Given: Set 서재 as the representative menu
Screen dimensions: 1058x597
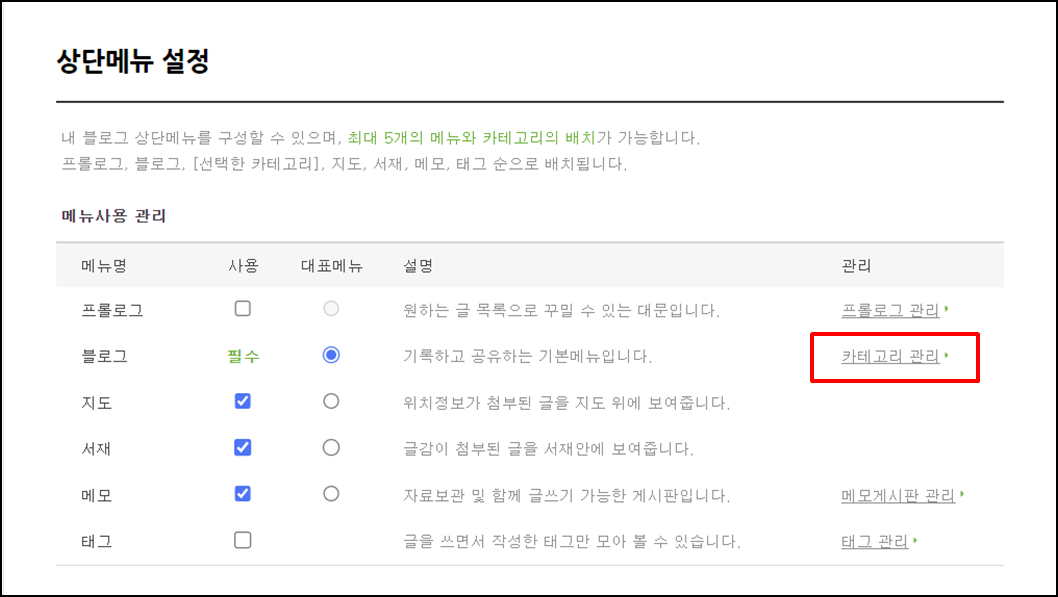Looking at the screenshot, I should (331, 448).
